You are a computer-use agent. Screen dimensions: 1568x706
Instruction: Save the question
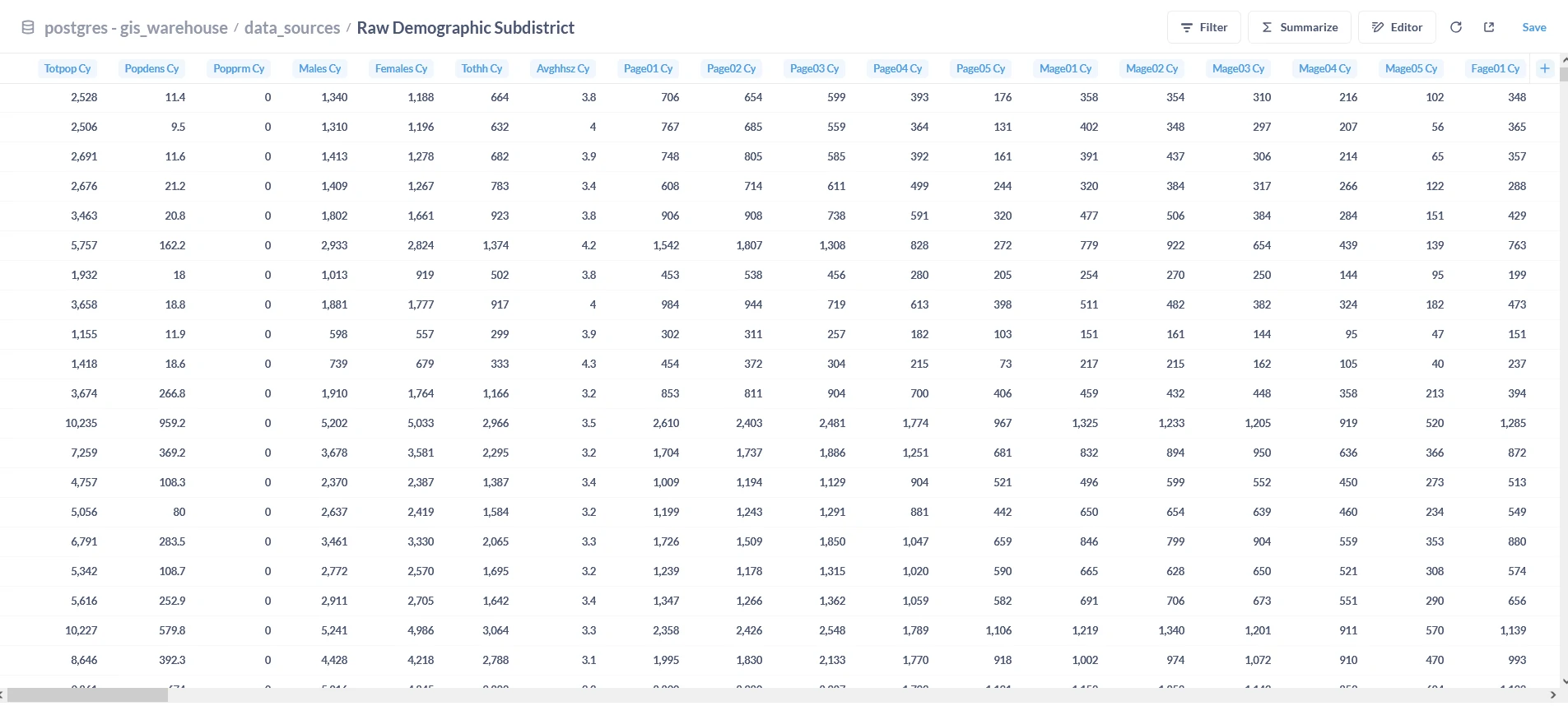1533,27
